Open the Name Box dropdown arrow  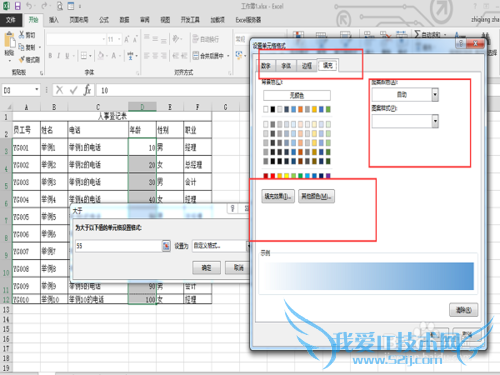point(37,90)
